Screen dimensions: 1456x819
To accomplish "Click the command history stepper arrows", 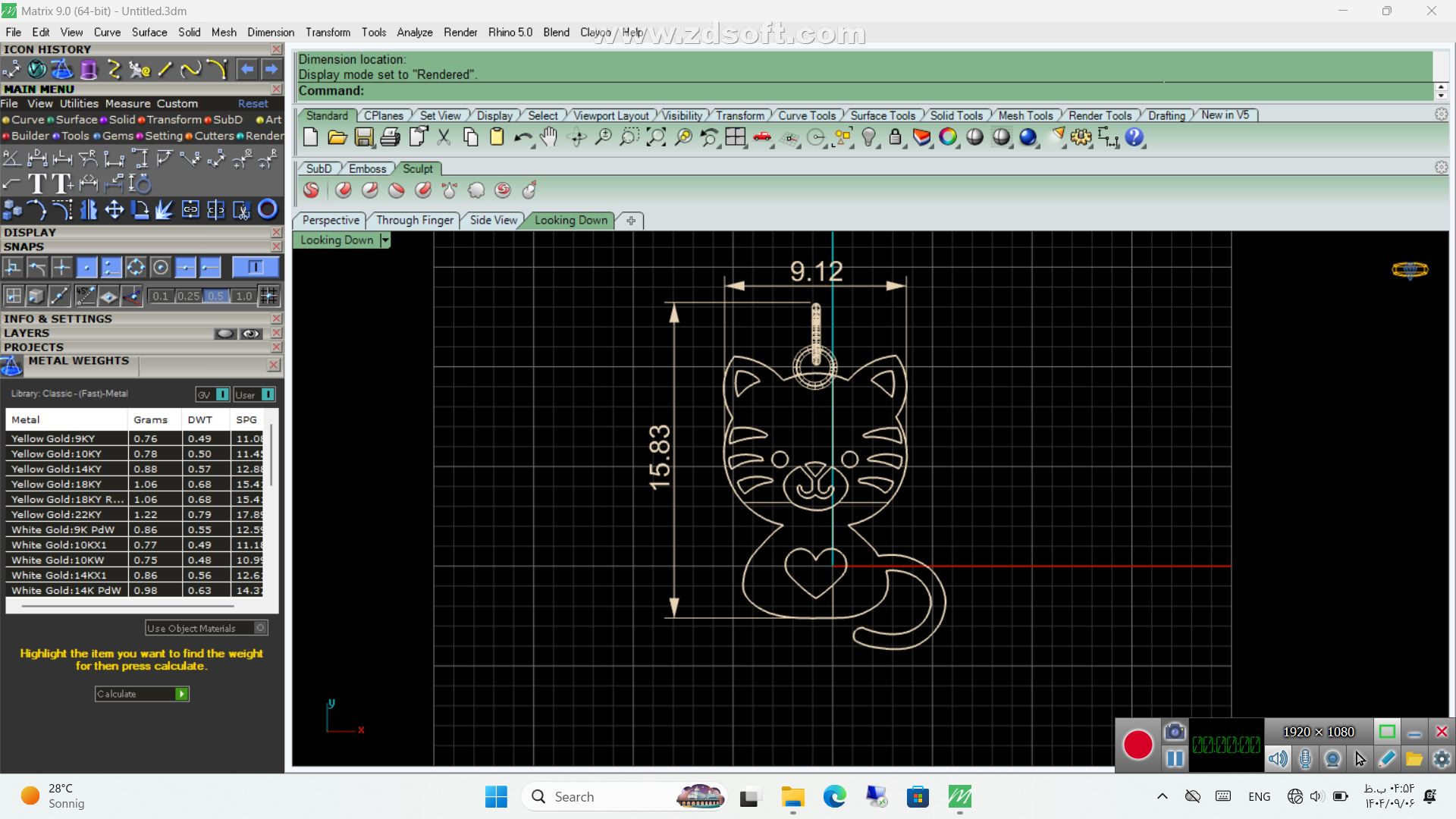I will pyautogui.click(x=1441, y=91).
